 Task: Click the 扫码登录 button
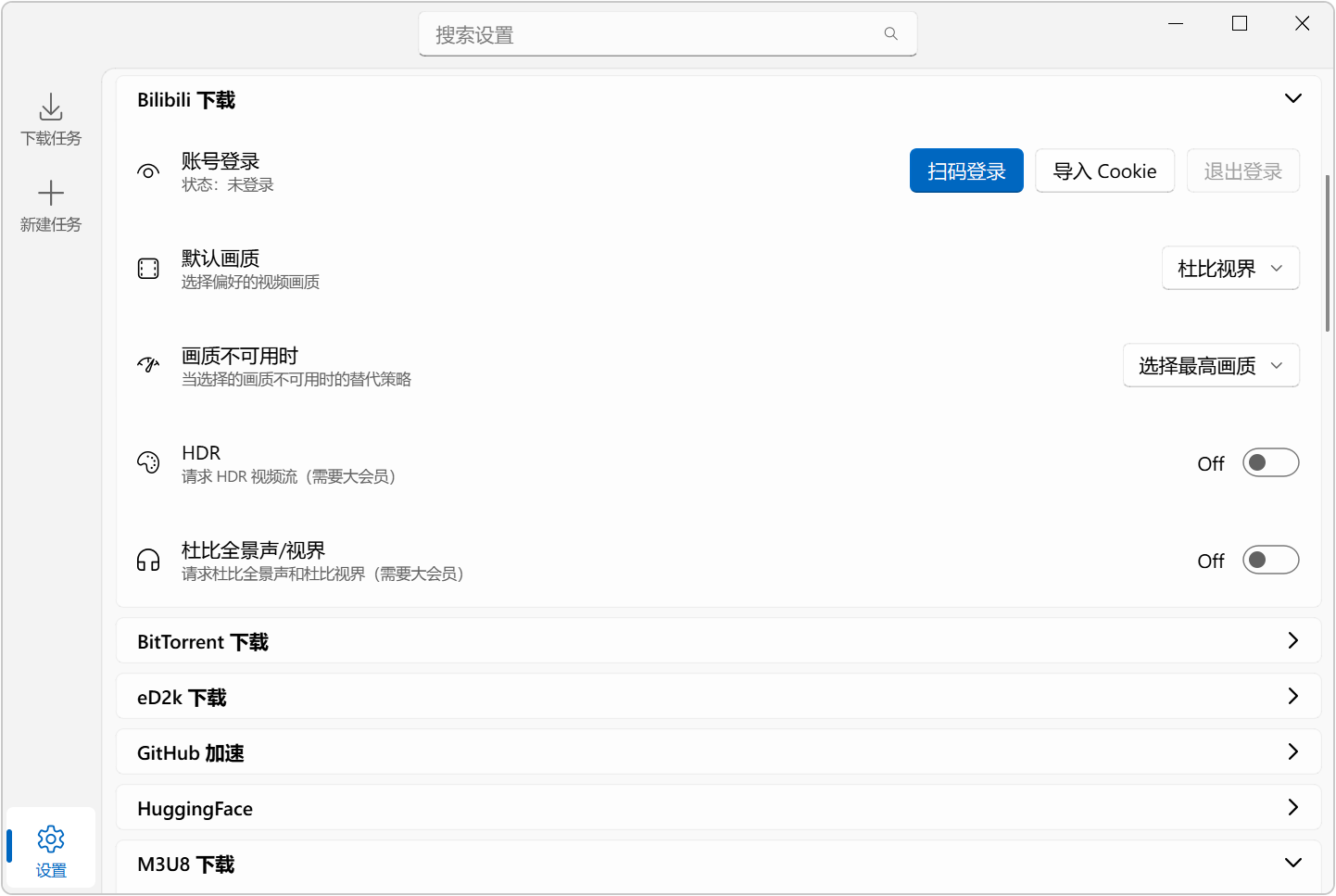966,170
